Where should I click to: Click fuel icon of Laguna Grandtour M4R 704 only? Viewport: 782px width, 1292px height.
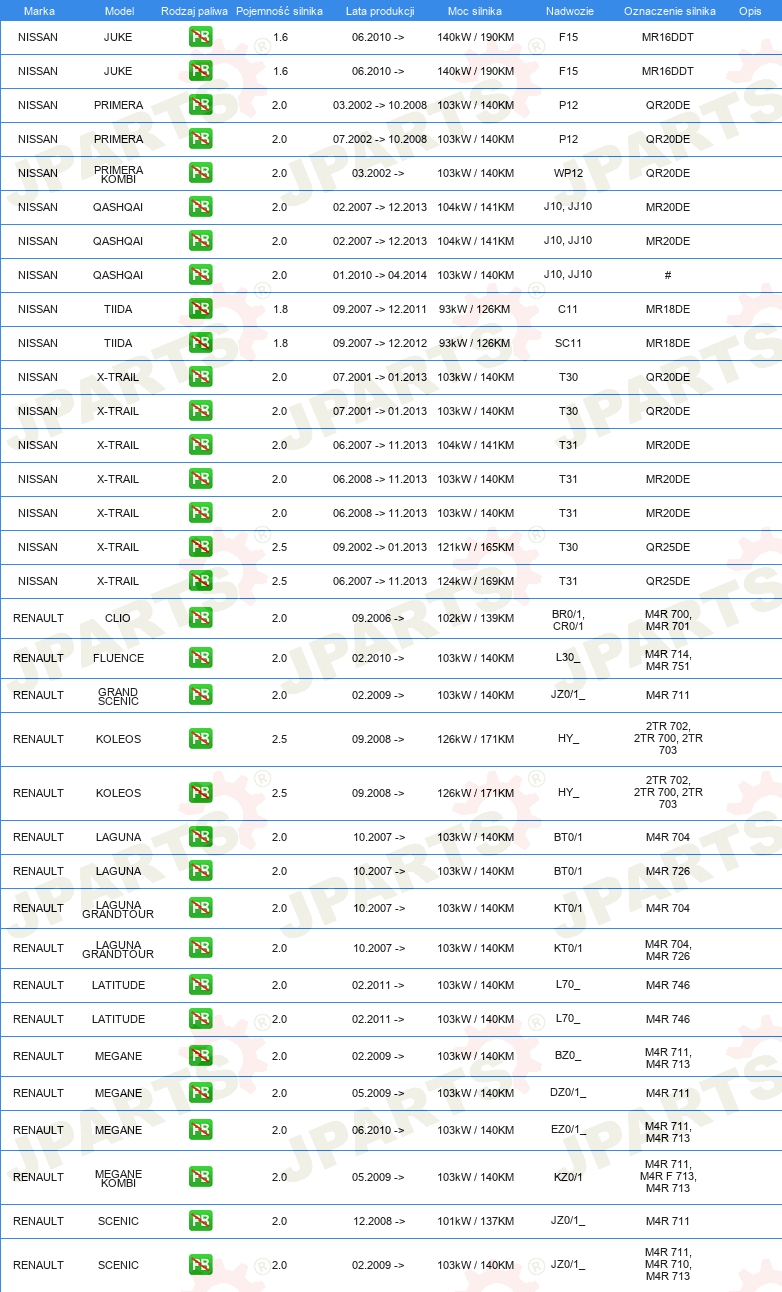pyautogui.click(x=200, y=908)
